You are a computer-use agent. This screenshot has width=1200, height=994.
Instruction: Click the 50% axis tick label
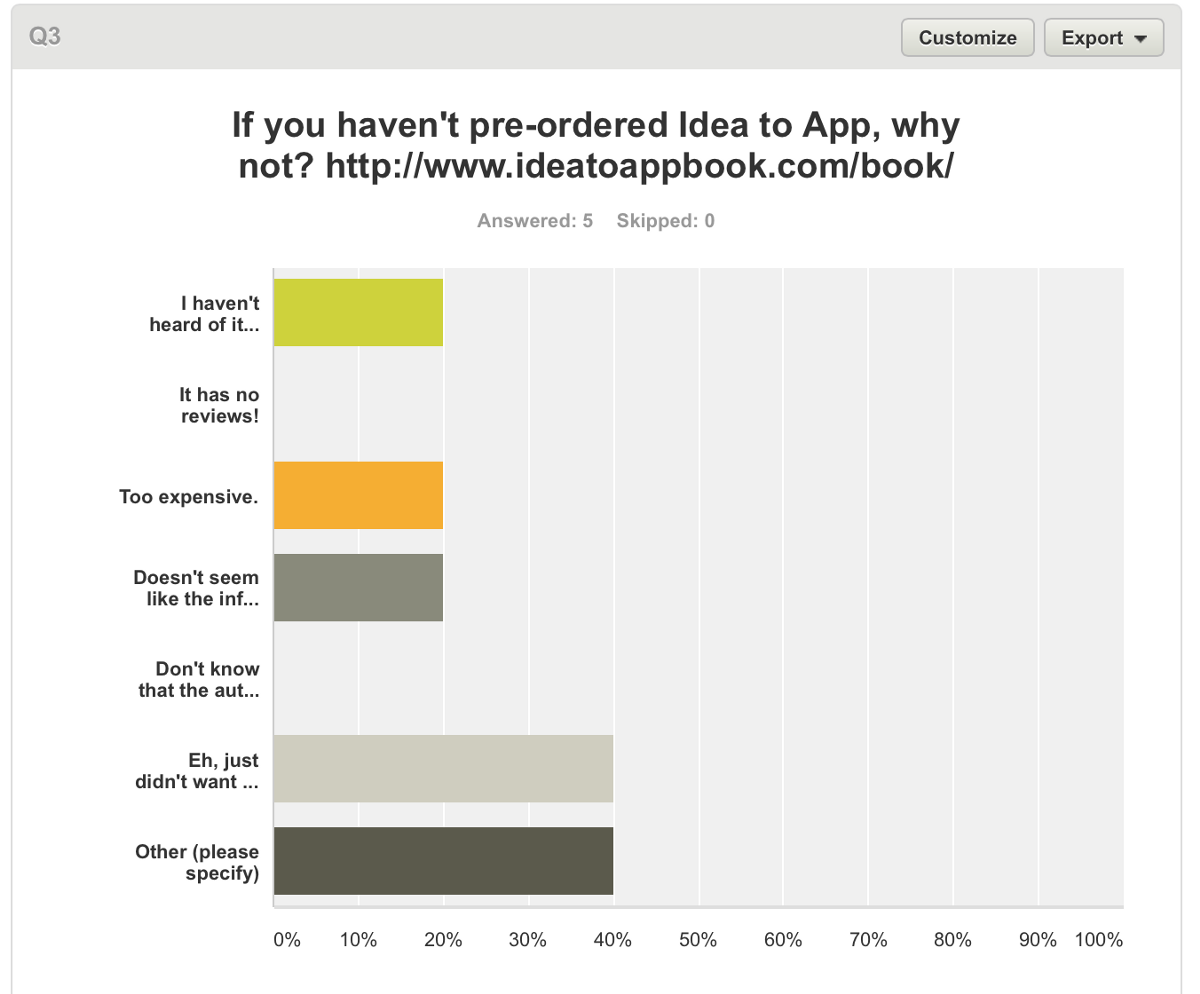698,940
